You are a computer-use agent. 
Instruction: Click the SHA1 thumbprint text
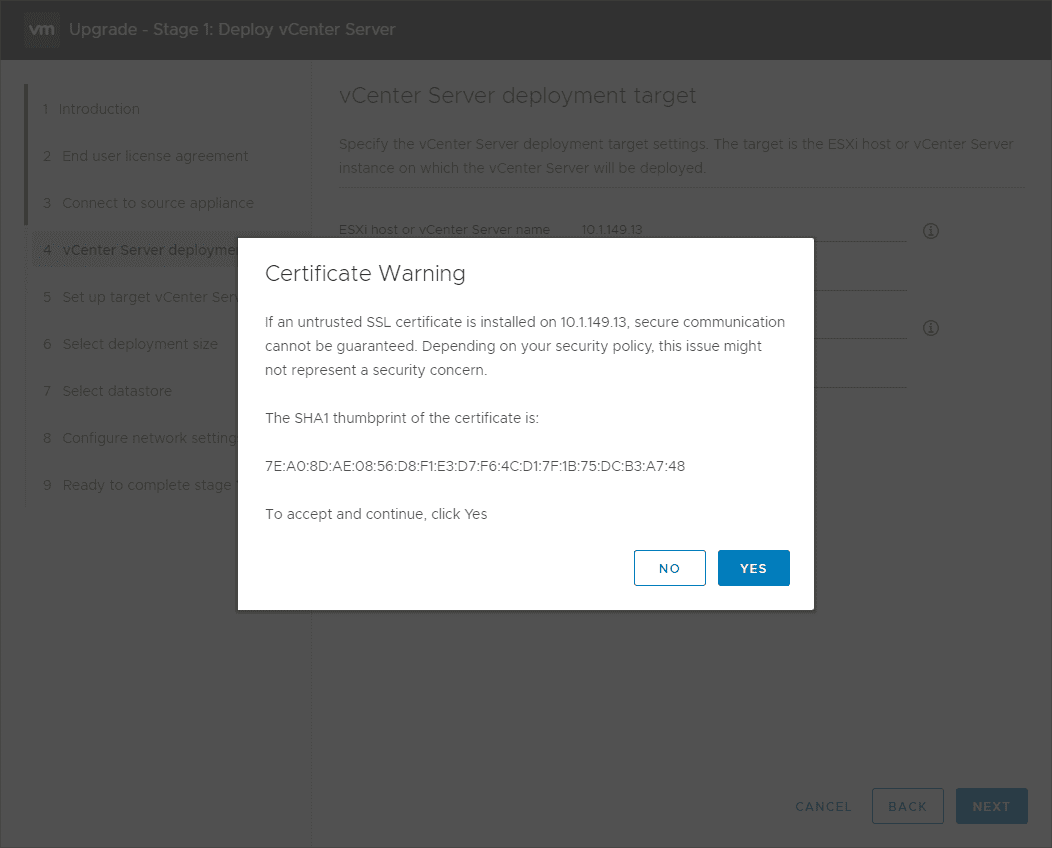[x=475, y=466]
